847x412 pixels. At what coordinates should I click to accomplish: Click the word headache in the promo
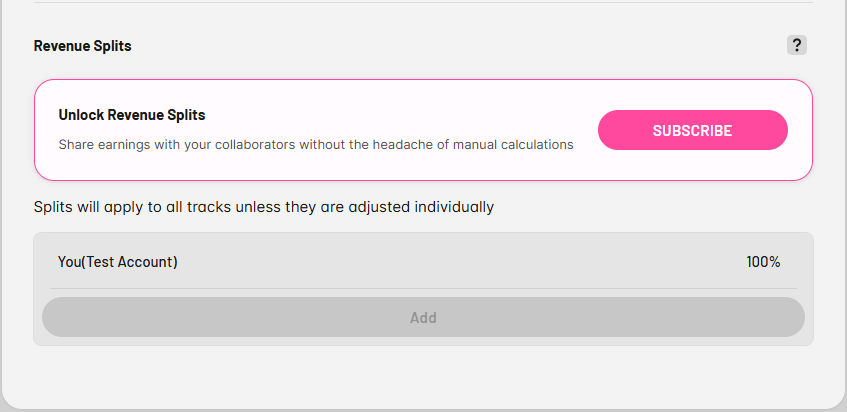[402, 145]
